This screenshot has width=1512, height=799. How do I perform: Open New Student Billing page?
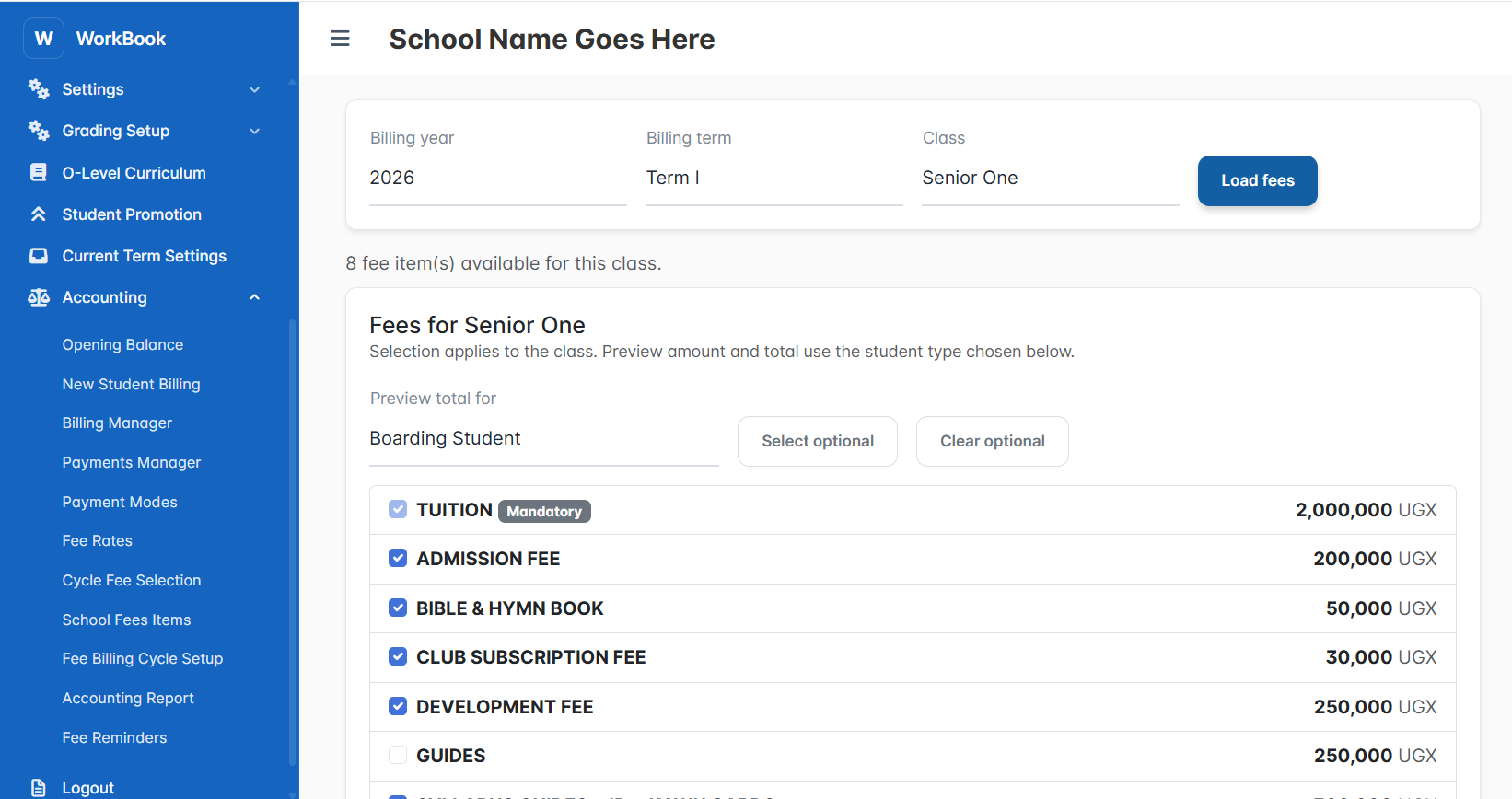tap(131, 384)
